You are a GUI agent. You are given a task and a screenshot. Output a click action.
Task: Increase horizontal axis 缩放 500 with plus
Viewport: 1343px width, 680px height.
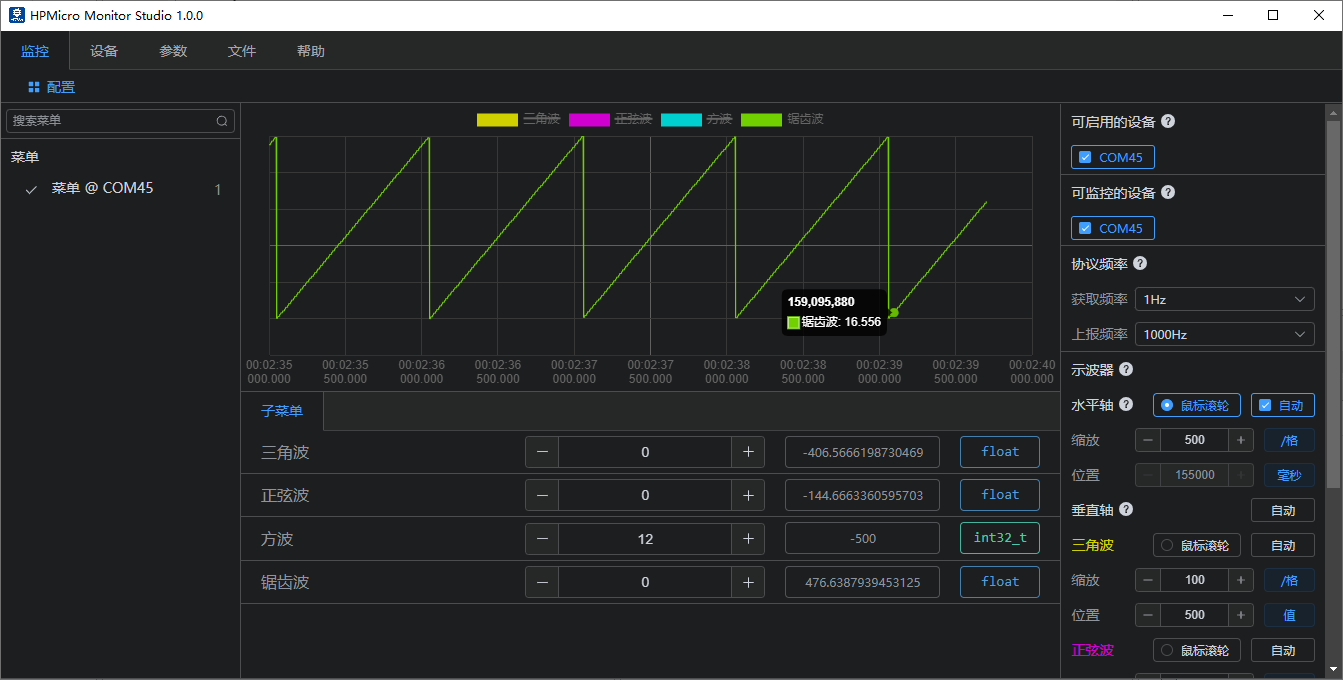pyautogui.click(x=1241, y=440)
